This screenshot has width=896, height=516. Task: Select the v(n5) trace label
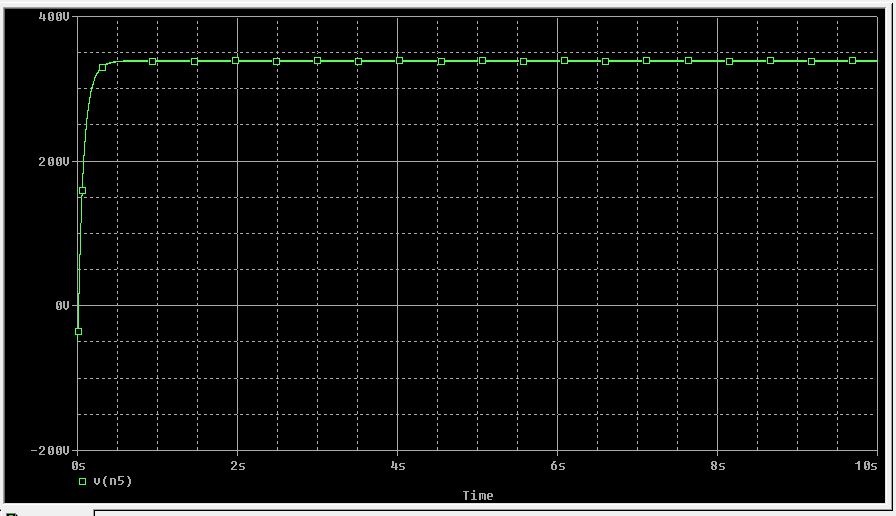click(x=112, y=481)
